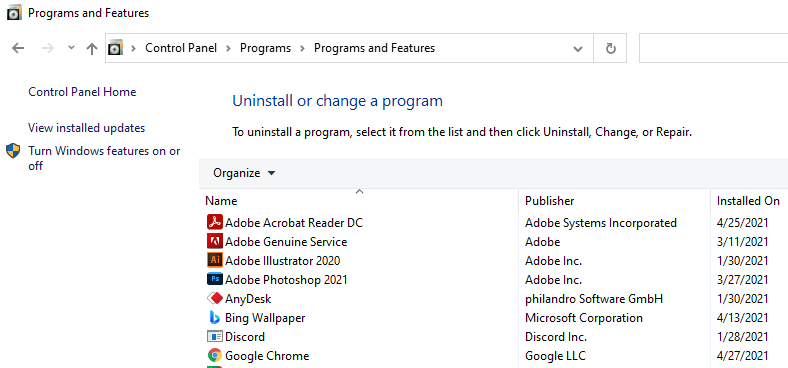Open the recent locations dropdown arrow

[71, 48]
